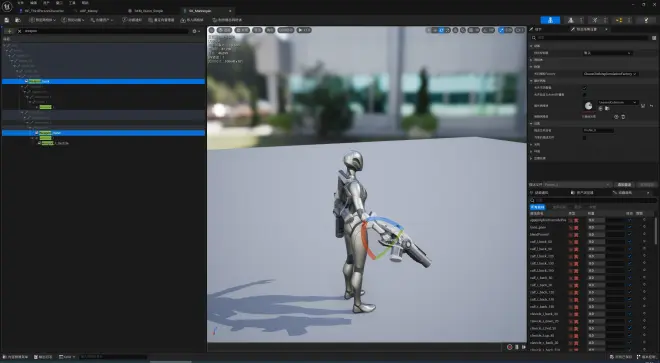Toggle checkbox in calf_l_back_50 curve row
The image size is (660, 363).
(x=629, y=242)
